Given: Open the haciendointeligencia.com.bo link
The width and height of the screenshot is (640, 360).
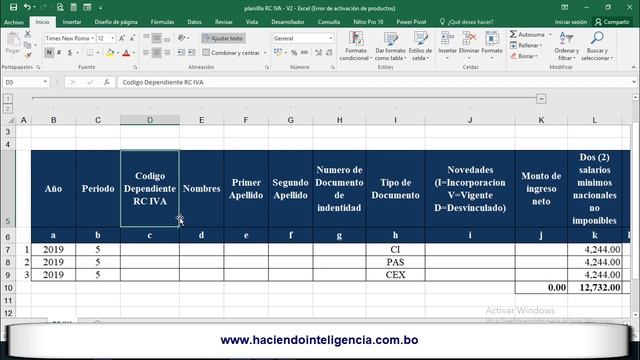Looking at the screenshot, I should coord(319,340).
